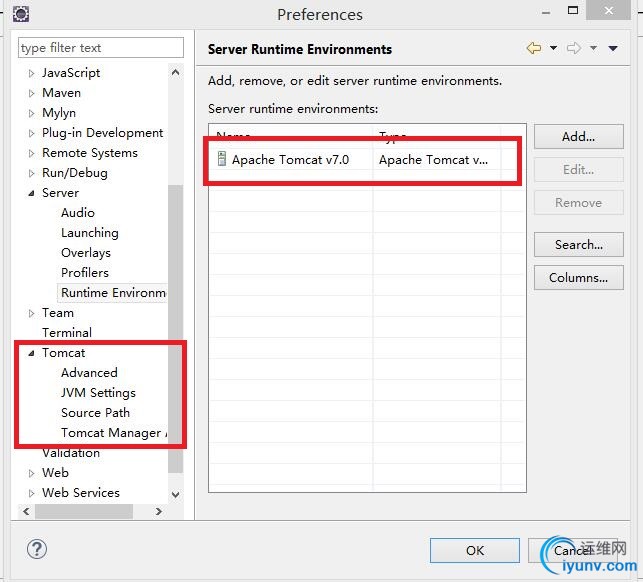
Task: Click the Edit... button
Action: click(x=579, y=169)
